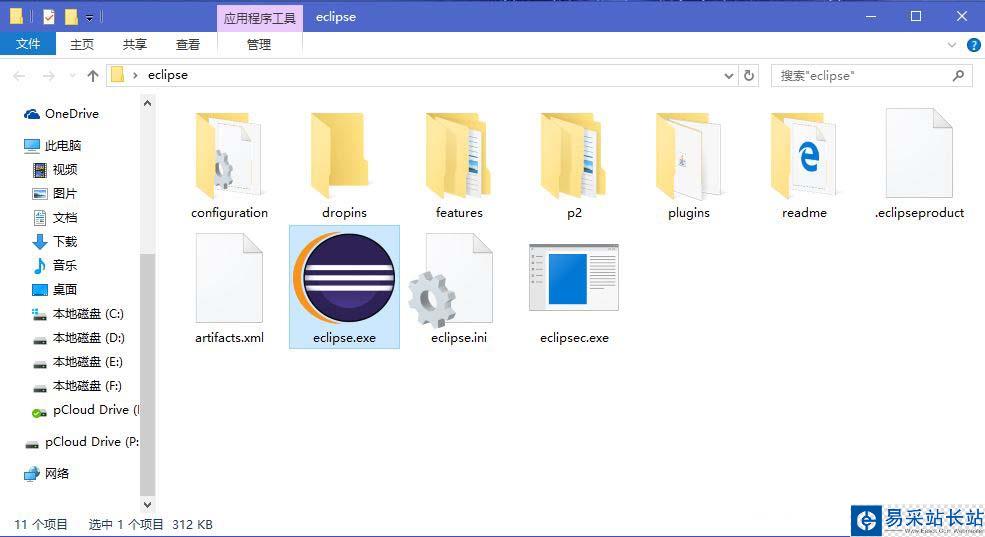Click the breadcrumb chevron before eclipse
Image resolution: width=985 pixels, height=537 pixels.
[135, 75]
